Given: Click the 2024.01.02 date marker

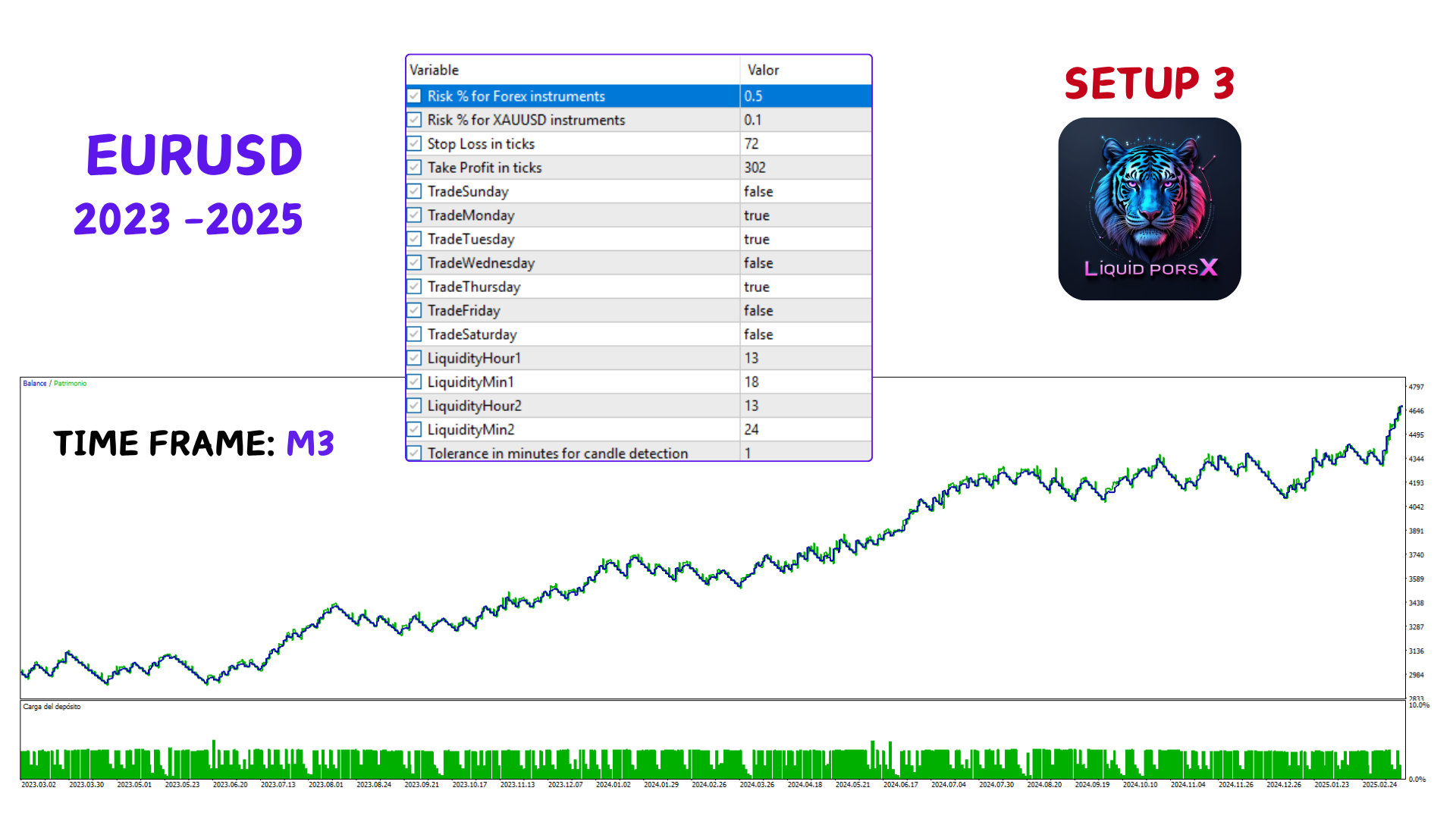Looking at the screenshot, I should coord(613,785).
